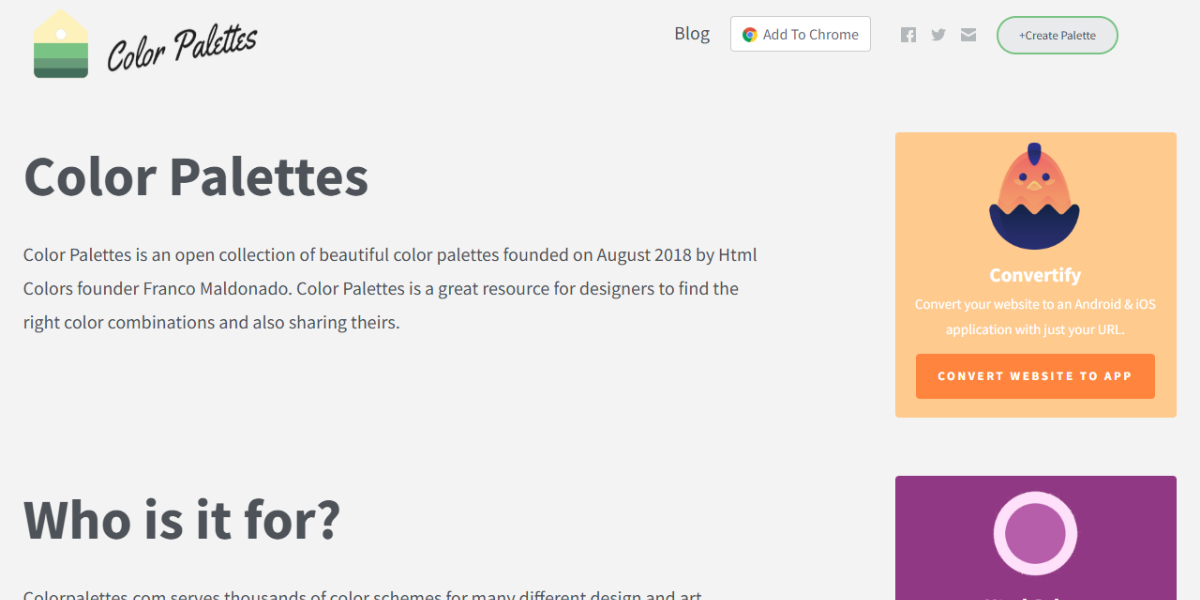Click the Convertify title link
Screen dimensions: 1200x600
pos(1035,275)
